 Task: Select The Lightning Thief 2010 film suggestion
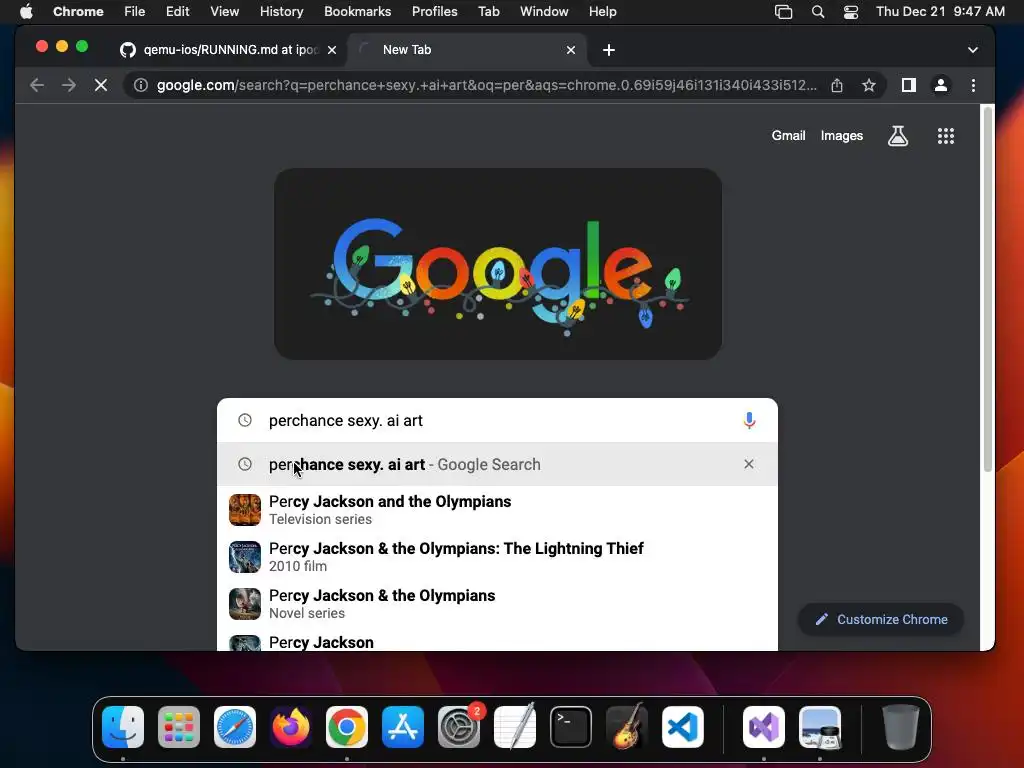[x=497, y=556]
